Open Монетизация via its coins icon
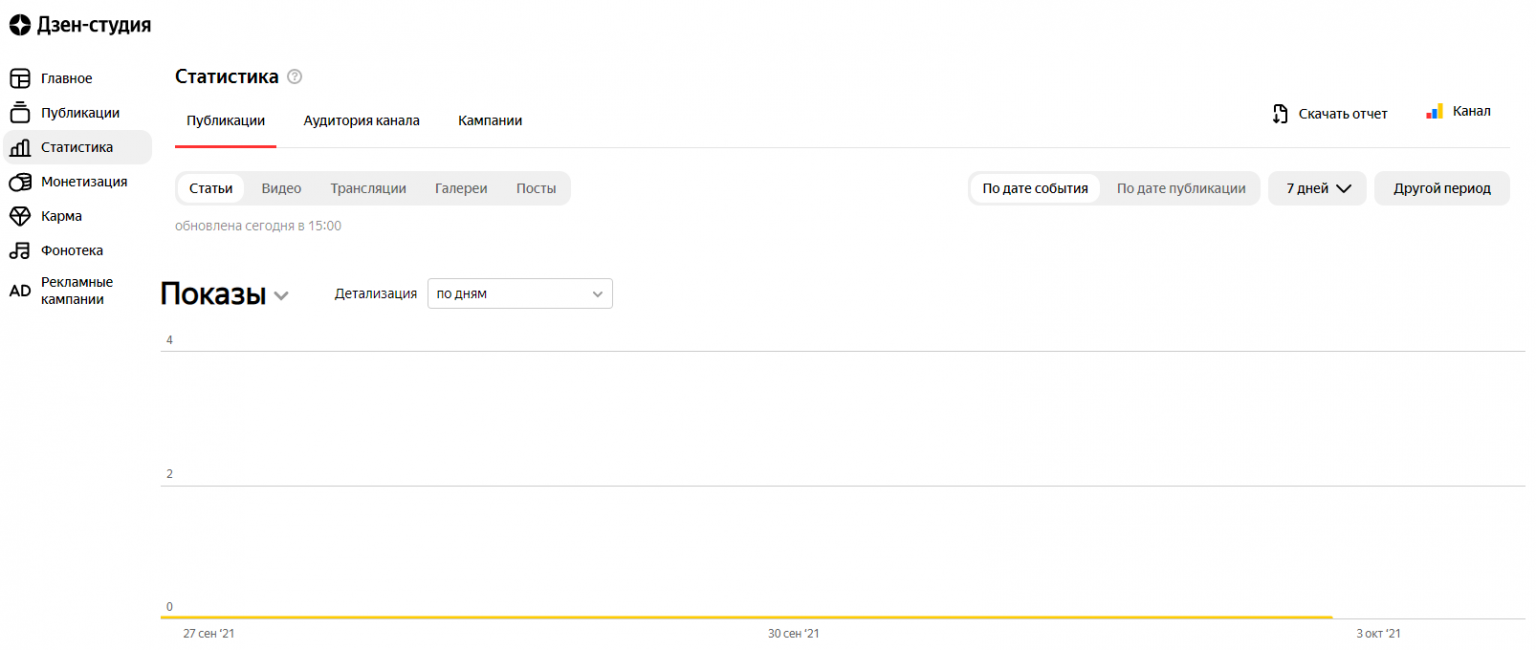This screenshot has height=650, width=1536. click(x=20, y=182)
